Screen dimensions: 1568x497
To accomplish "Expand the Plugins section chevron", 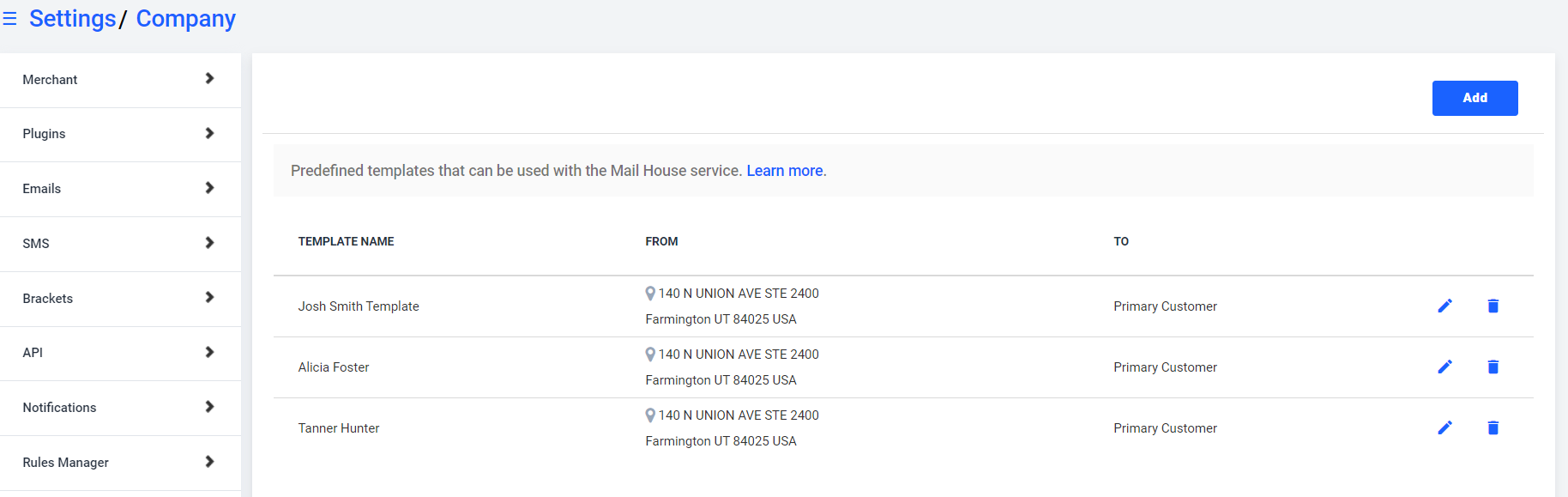I will pyautogui.click(x=209, y=133).
